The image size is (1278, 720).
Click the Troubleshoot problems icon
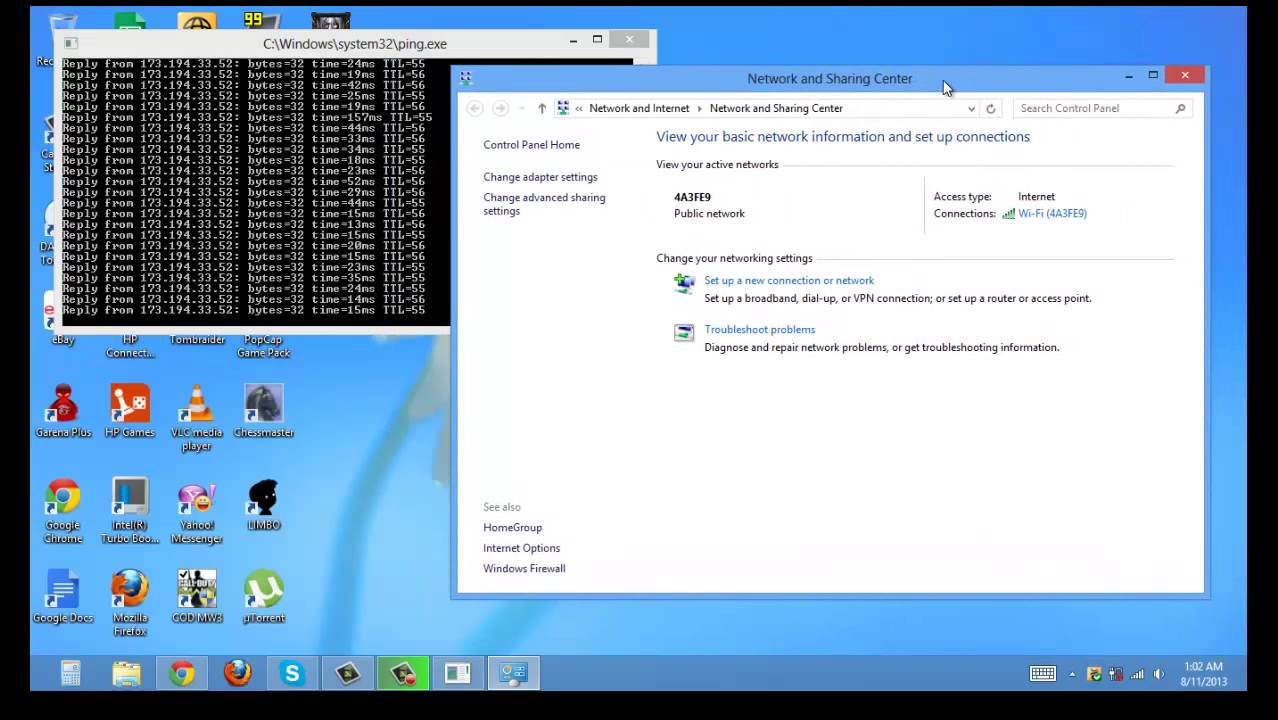coord(684,333)
